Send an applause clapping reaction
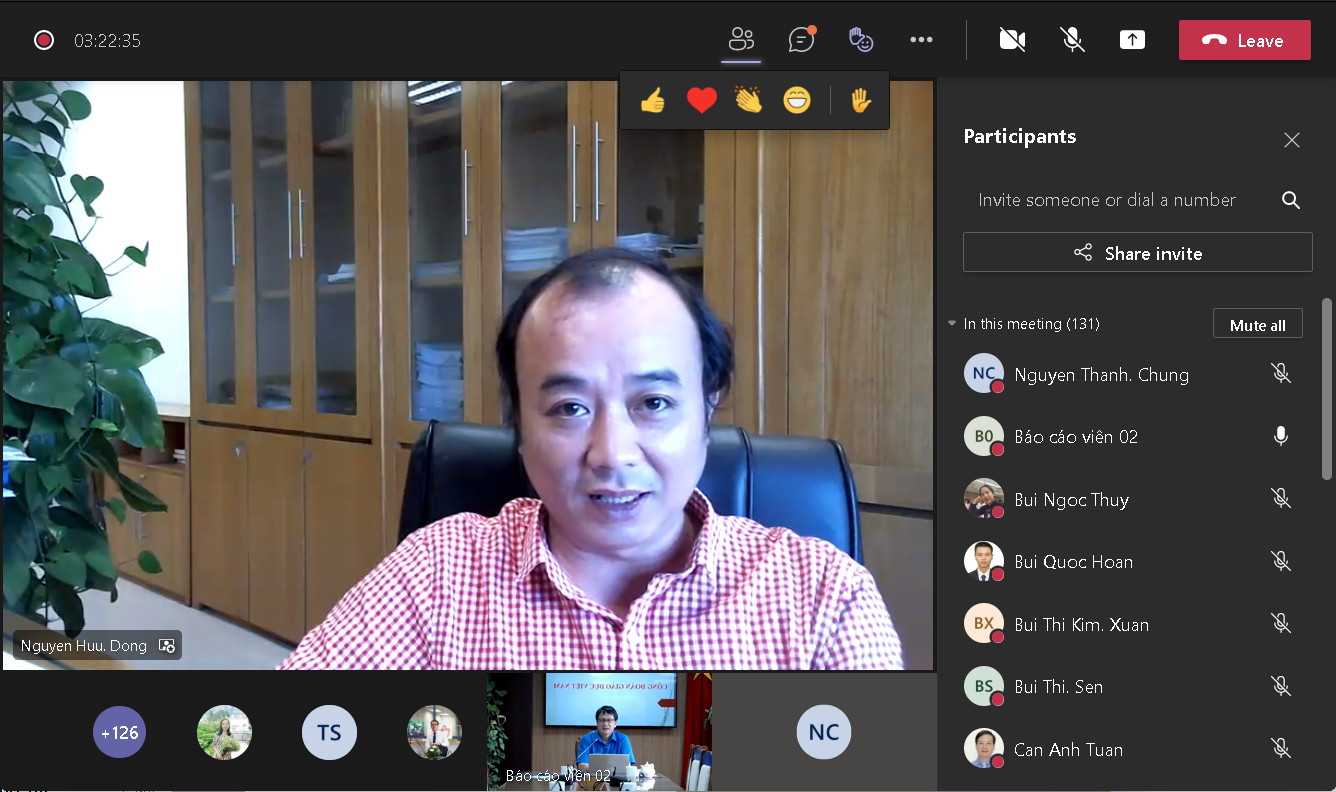1336x792 pixels. click(749, 100)
